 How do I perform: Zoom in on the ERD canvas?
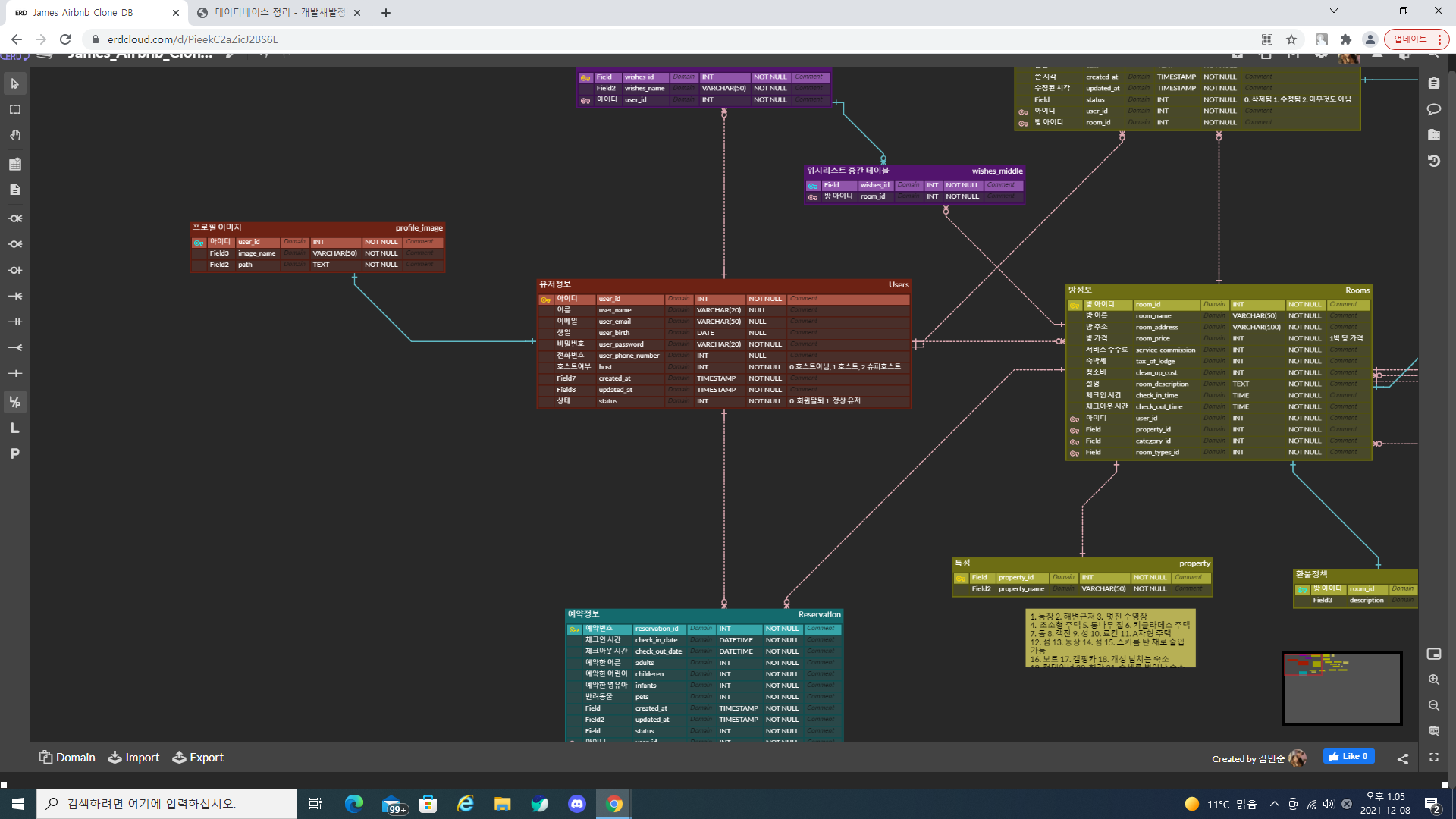[x=1433, y=679]
